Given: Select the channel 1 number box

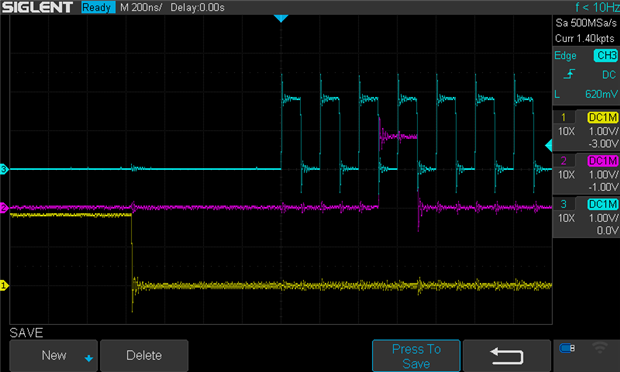Looking at the screenshot, I should [x=563, y=117].
